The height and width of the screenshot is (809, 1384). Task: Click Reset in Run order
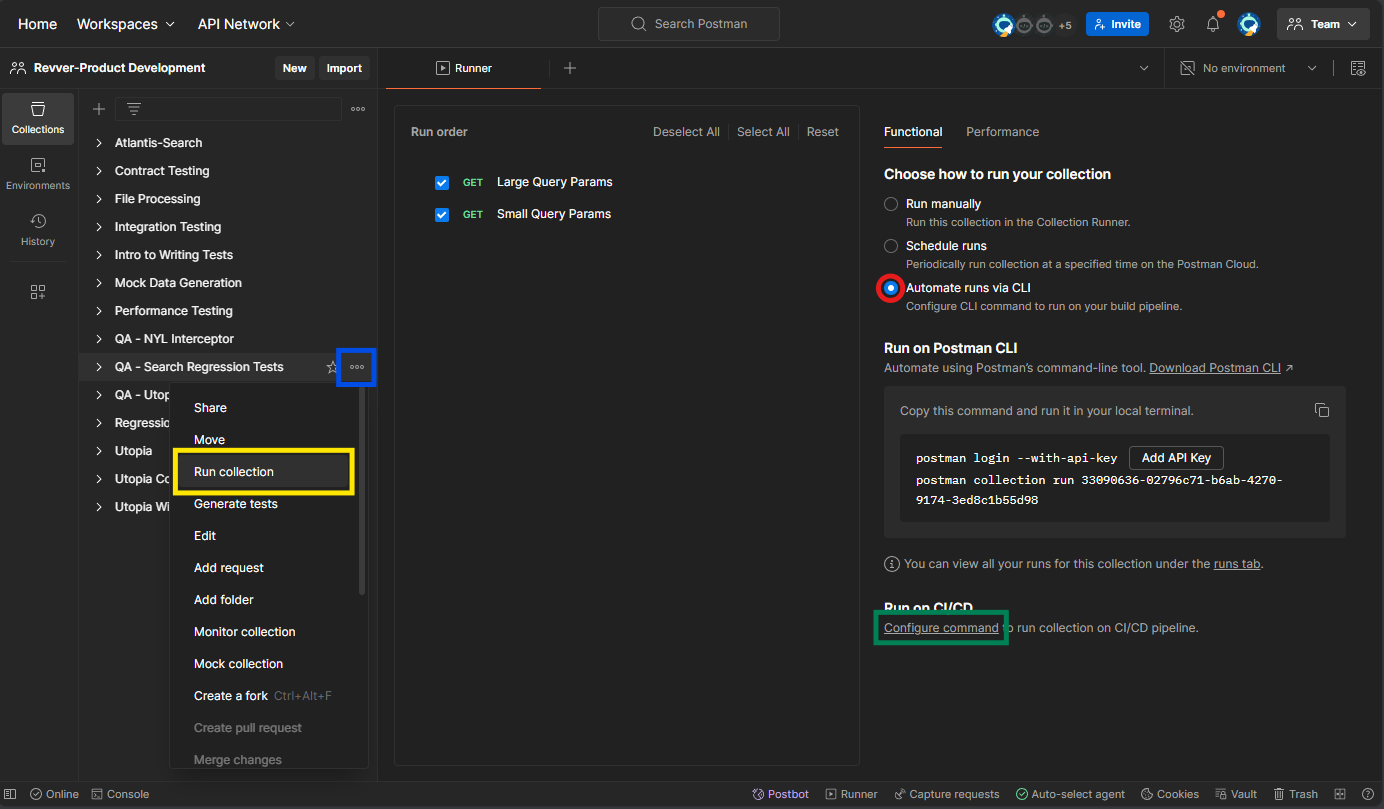823,132
